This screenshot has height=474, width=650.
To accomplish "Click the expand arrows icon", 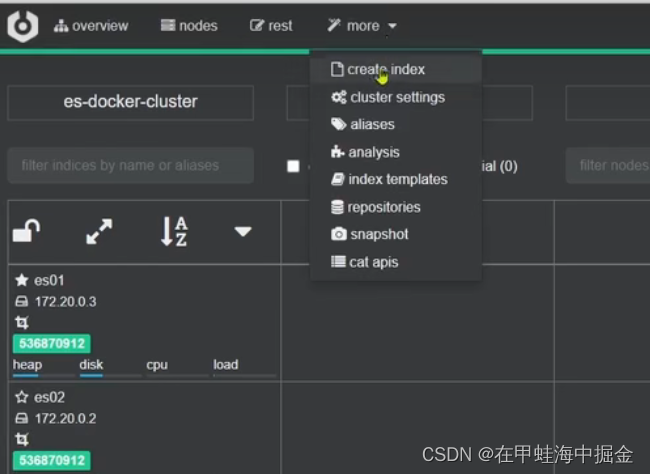I will coord(99,231).
